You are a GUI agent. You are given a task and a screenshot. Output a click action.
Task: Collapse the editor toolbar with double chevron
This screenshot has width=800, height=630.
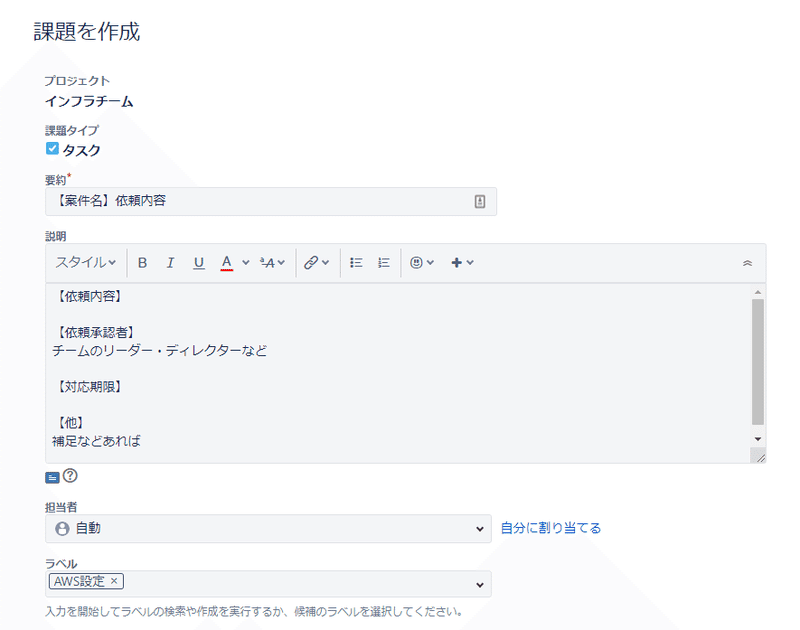click(747, 263)
